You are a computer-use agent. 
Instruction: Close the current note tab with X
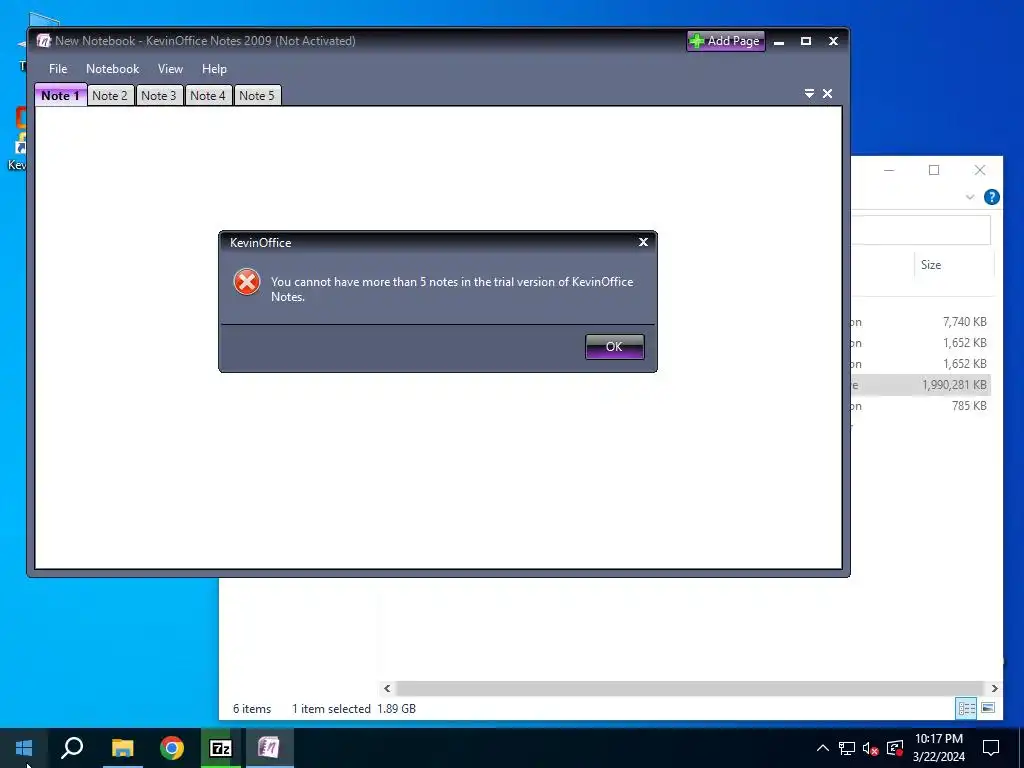(827, 94)
